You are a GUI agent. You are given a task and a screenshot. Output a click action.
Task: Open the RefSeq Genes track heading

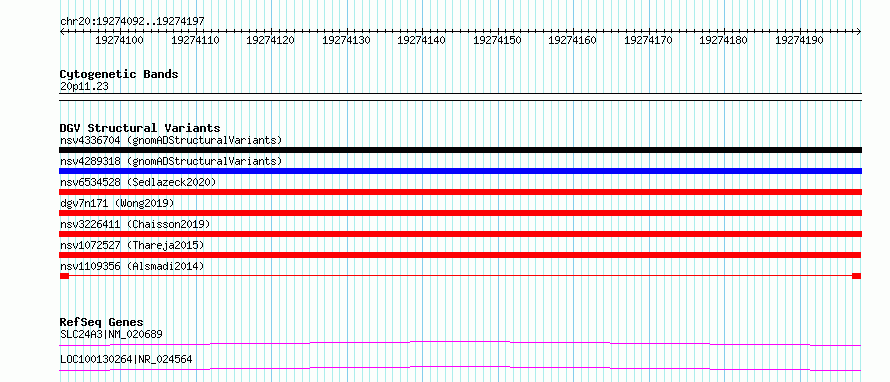[x=102, y=322]
